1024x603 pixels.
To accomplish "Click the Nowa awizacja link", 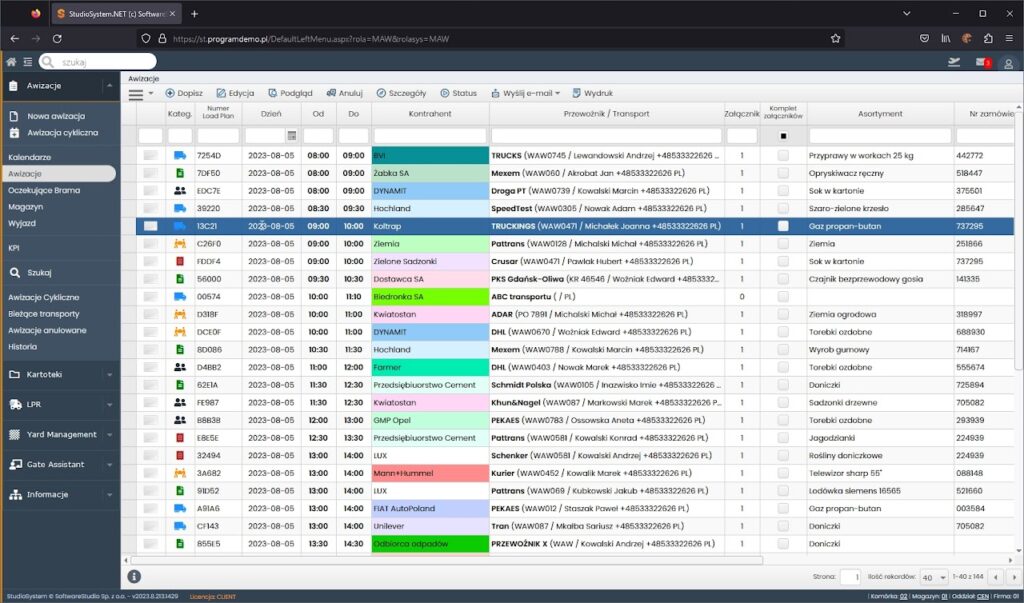I will [56, 116].
